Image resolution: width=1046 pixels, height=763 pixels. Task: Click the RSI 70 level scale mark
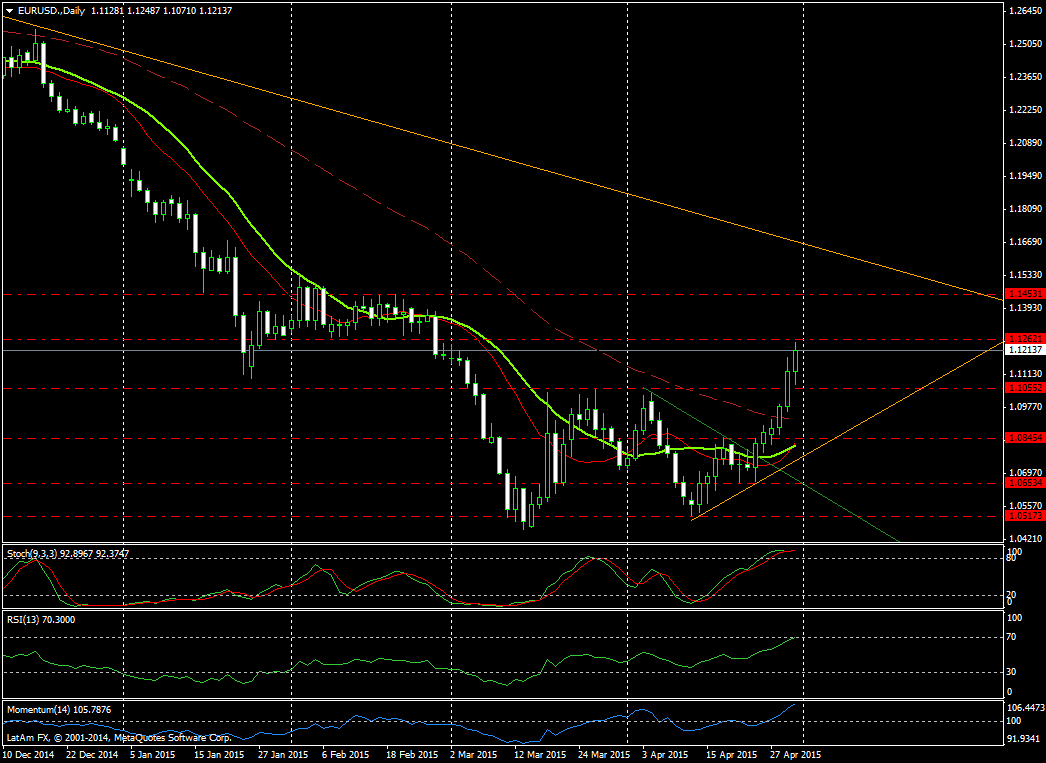pyautogui.click(x=1012, y=636)
